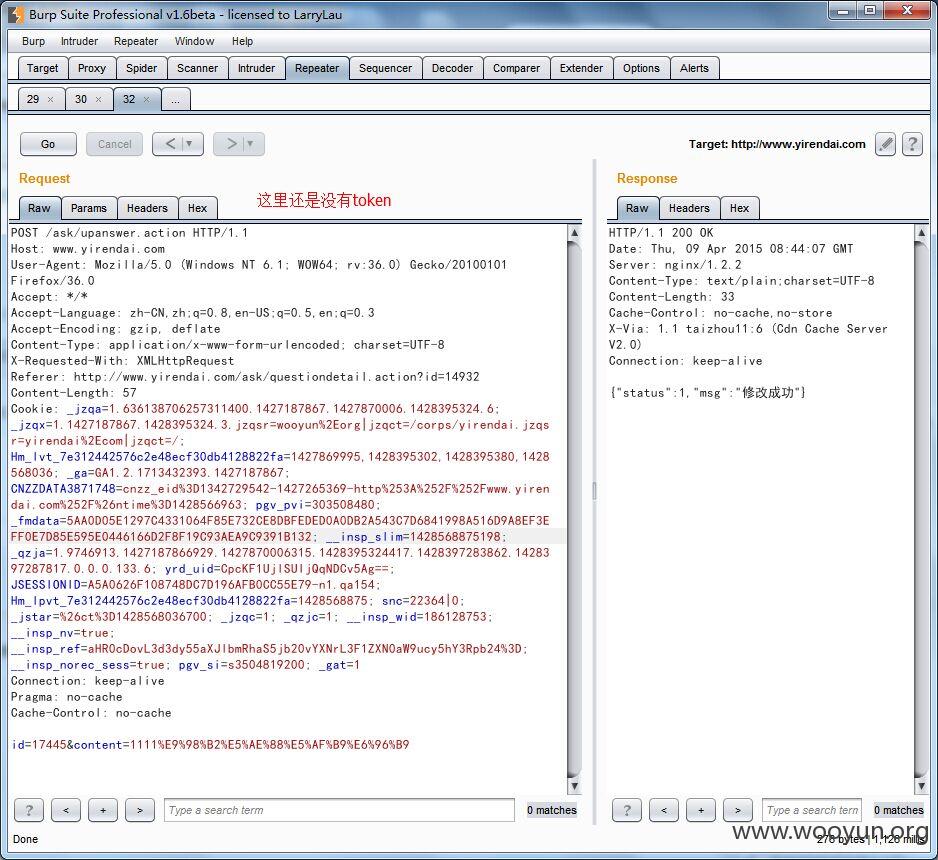Viewport: 938px width, 860px height.
Task: Go back in request history
Action: point(170,144)
